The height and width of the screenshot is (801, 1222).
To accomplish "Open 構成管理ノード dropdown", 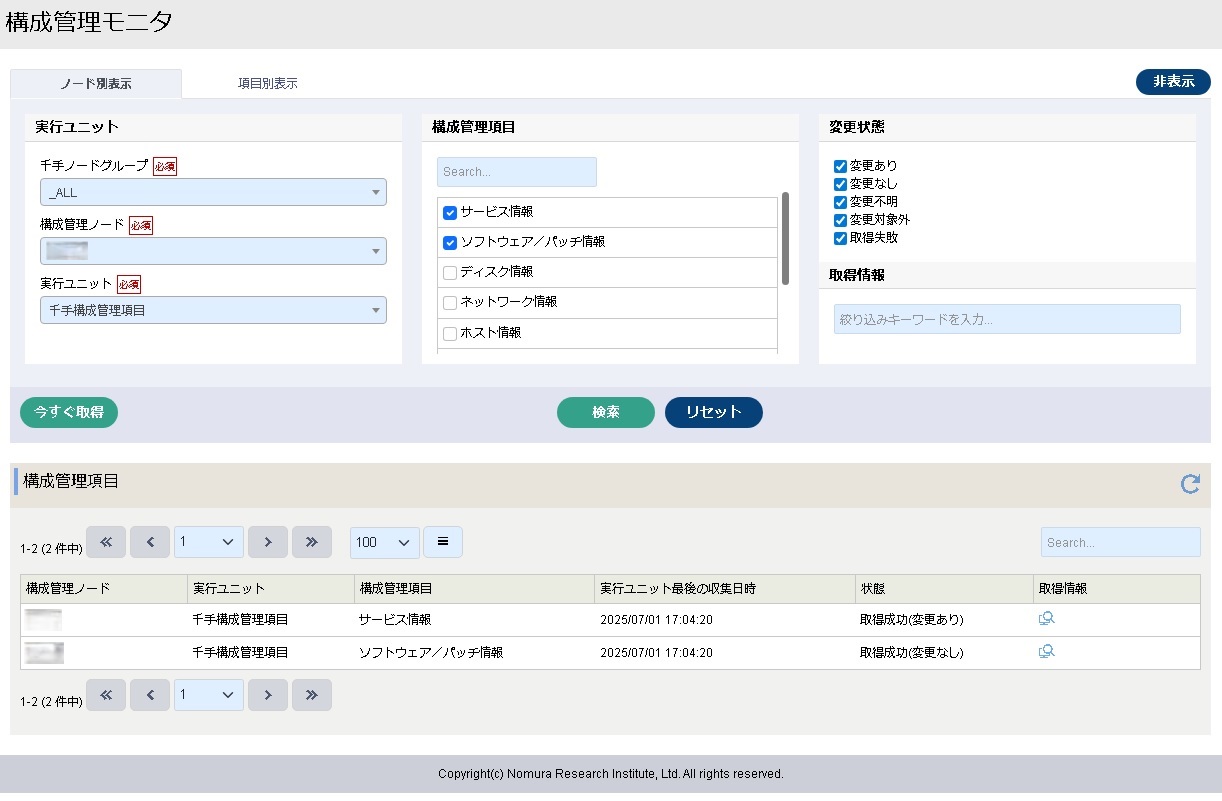I will coord(213,251).
